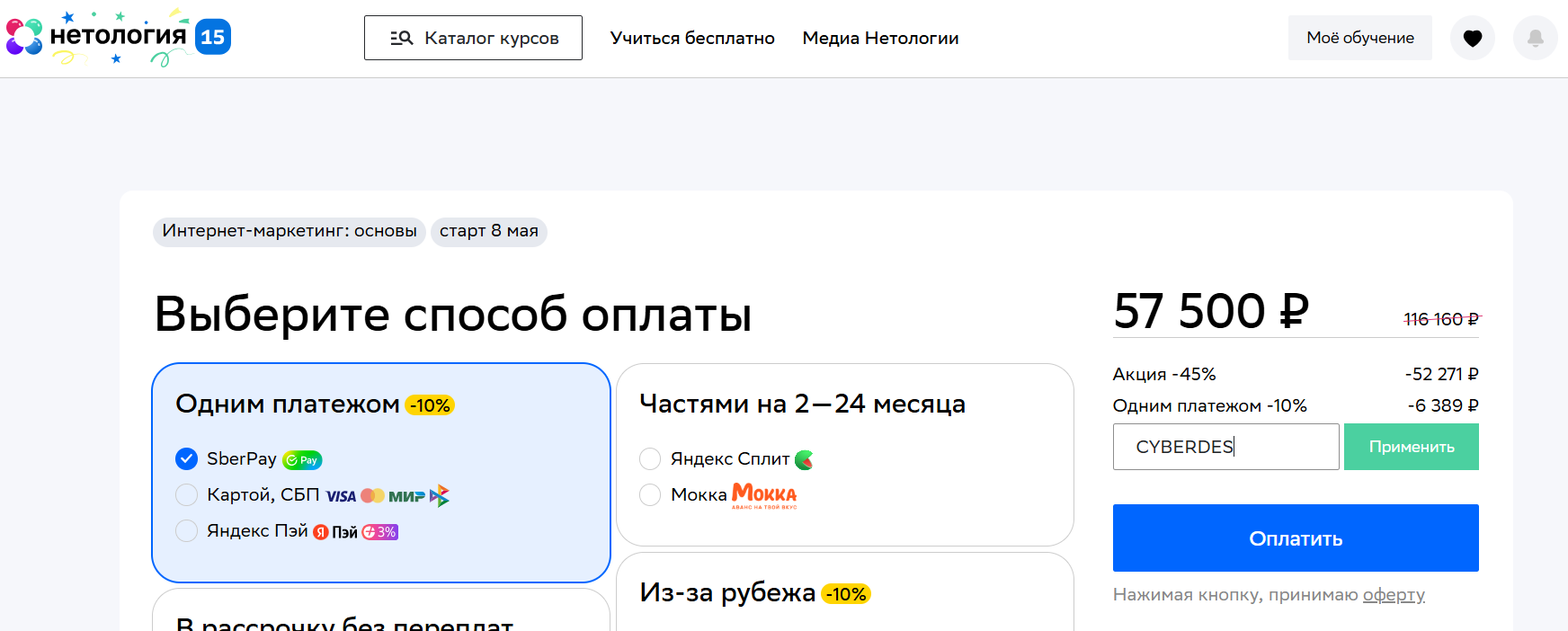Click the Интернет-маркетинг: основы tag

tap(290, 232)
